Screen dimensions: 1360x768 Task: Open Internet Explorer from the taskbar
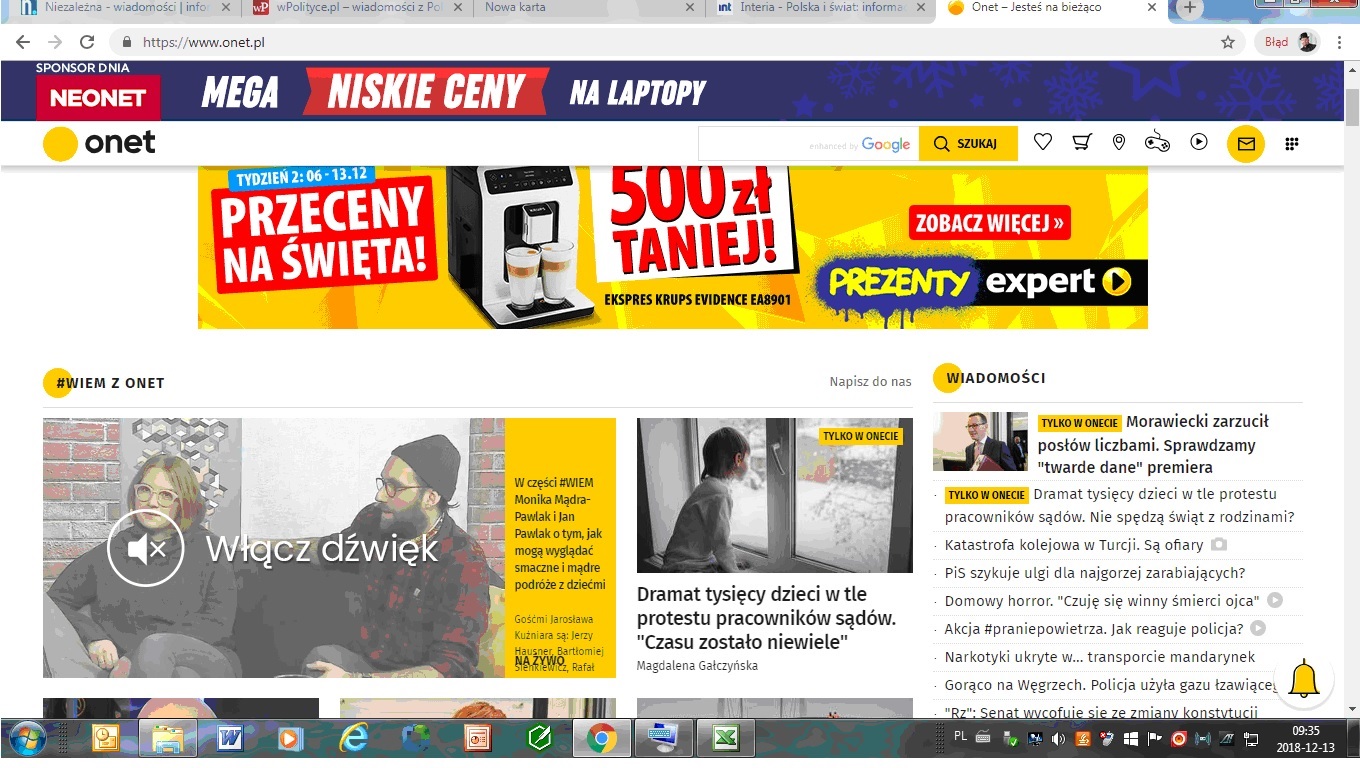(x=353, y=739)
